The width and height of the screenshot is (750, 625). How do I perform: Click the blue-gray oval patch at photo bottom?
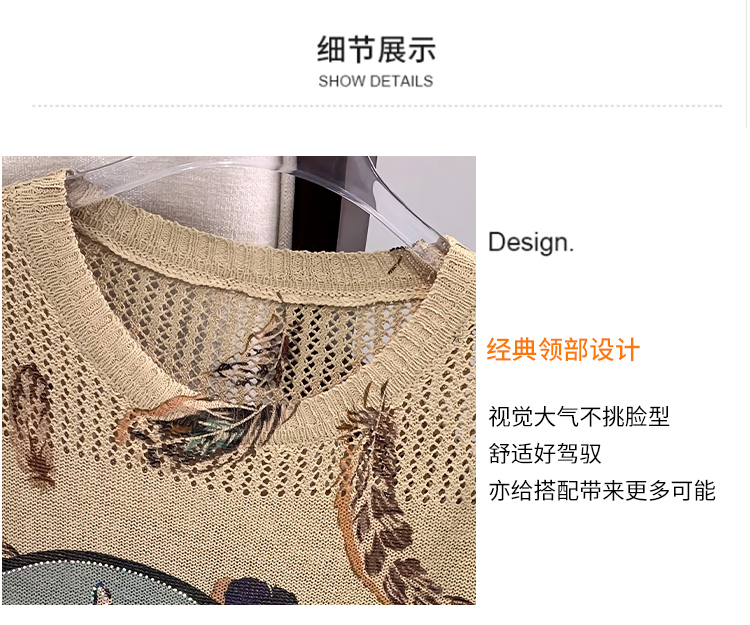pyautogui.click(x=98, y=580)
